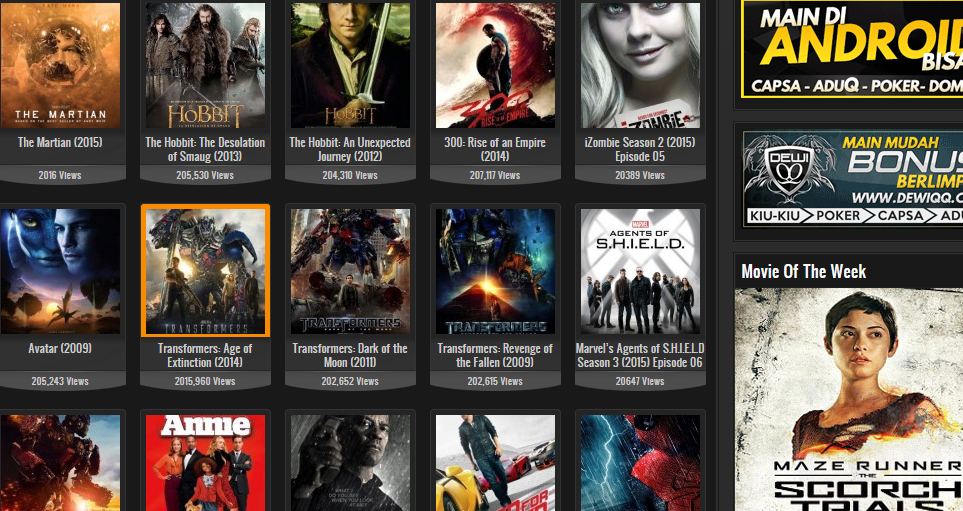Click Transformers: Dark of the Moon title

click(x=350, y=356)
